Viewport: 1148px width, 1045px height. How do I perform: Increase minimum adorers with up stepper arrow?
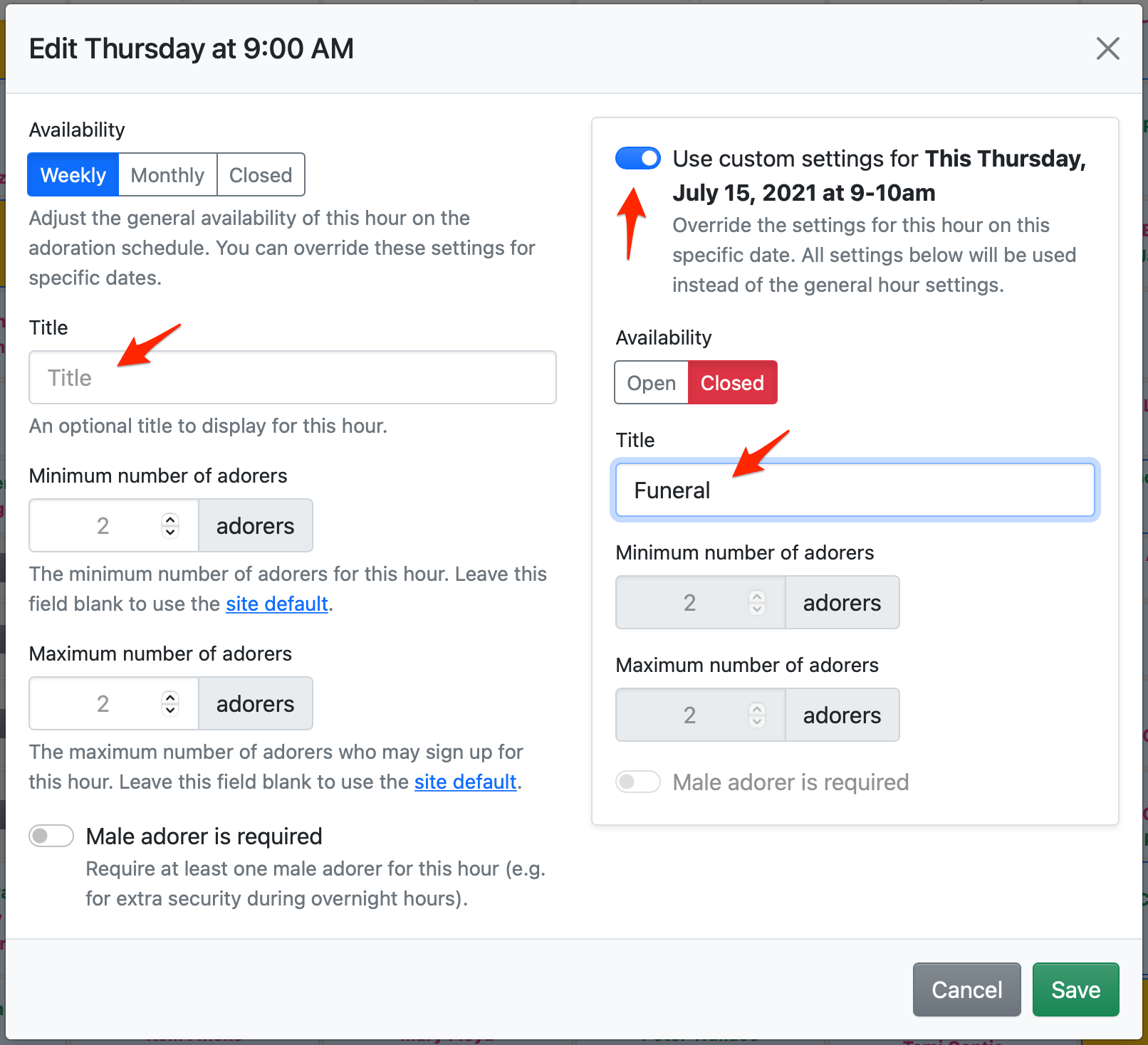[170, 520]
